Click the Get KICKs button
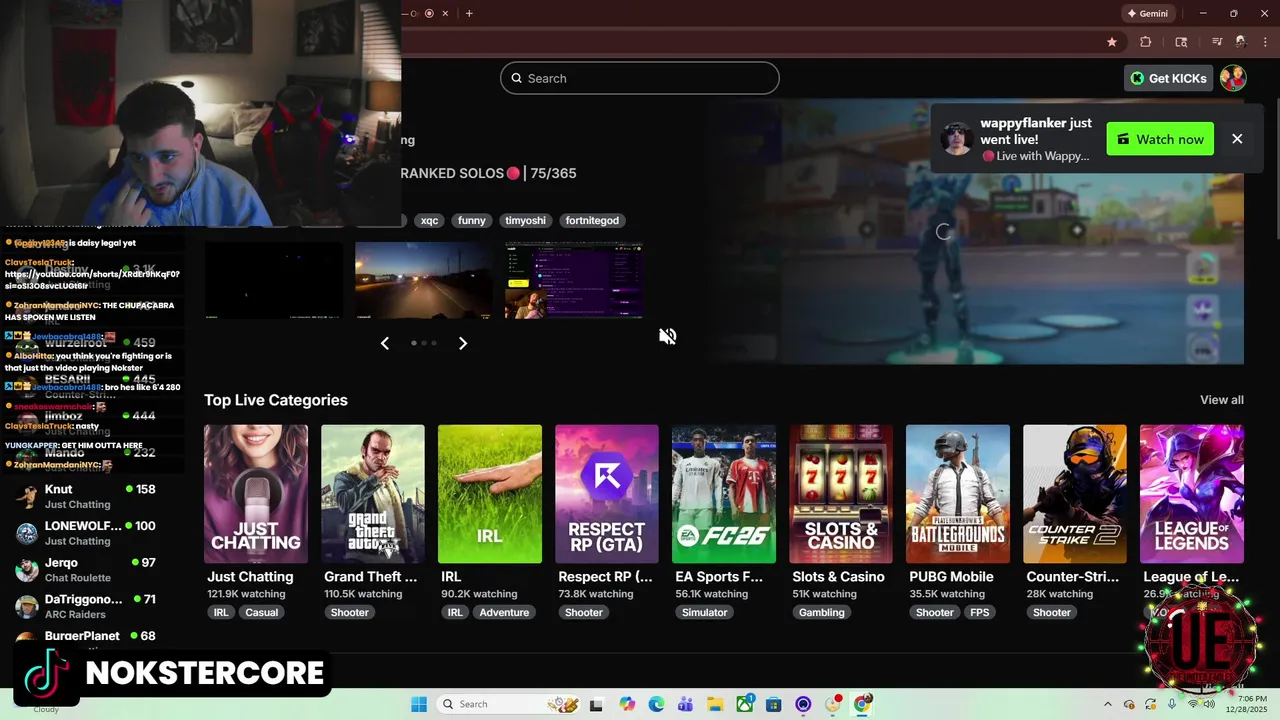 coord(1168,78)
